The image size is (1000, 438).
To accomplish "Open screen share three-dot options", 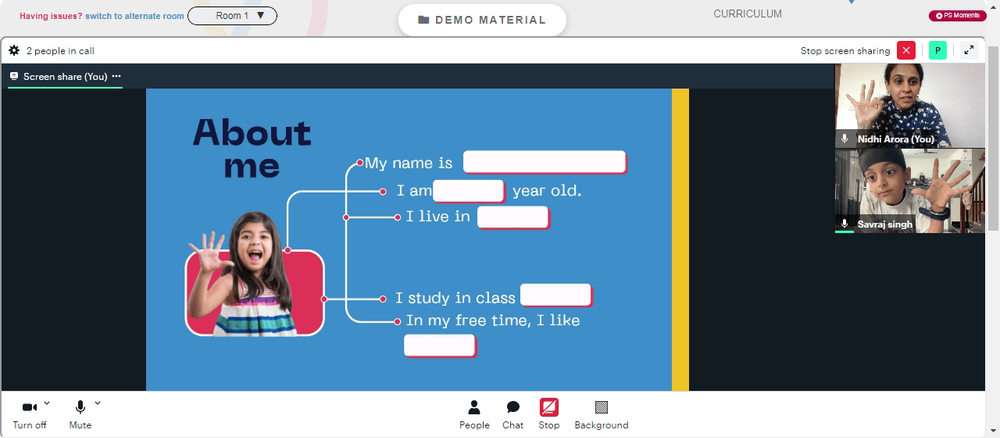I will pyautogui.click(x=116, y=77).
